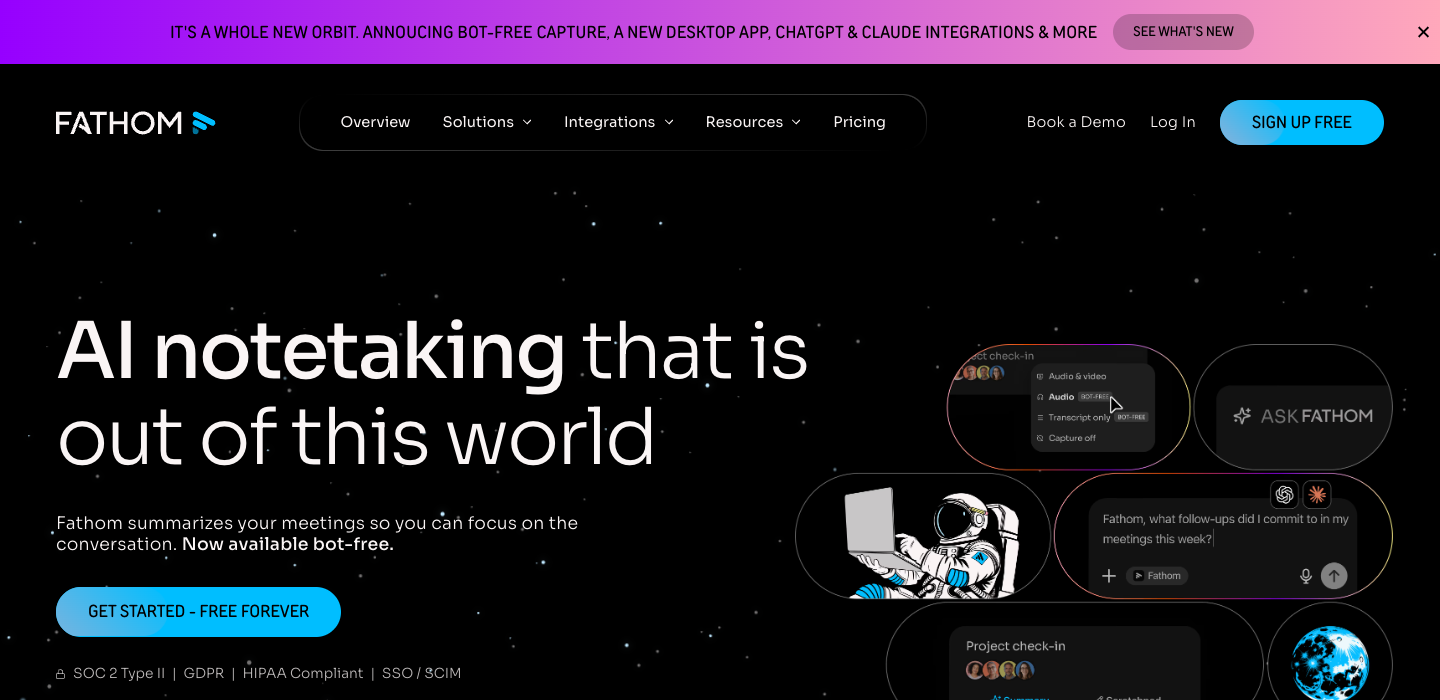
Task: Open the Overview nav item
Action: [x=375, y=122]
